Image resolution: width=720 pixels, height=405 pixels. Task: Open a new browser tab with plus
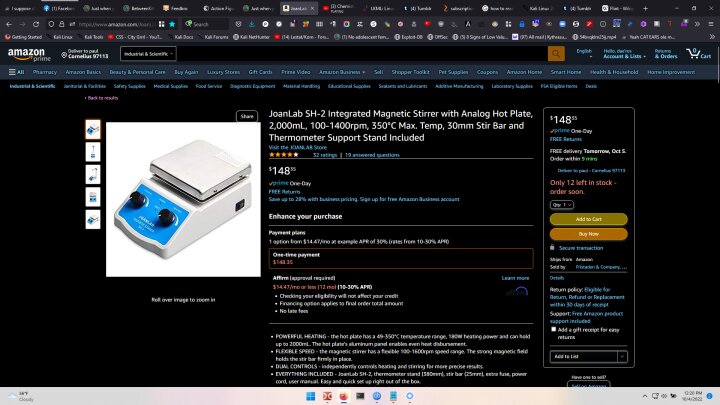[x=645, y=8]
